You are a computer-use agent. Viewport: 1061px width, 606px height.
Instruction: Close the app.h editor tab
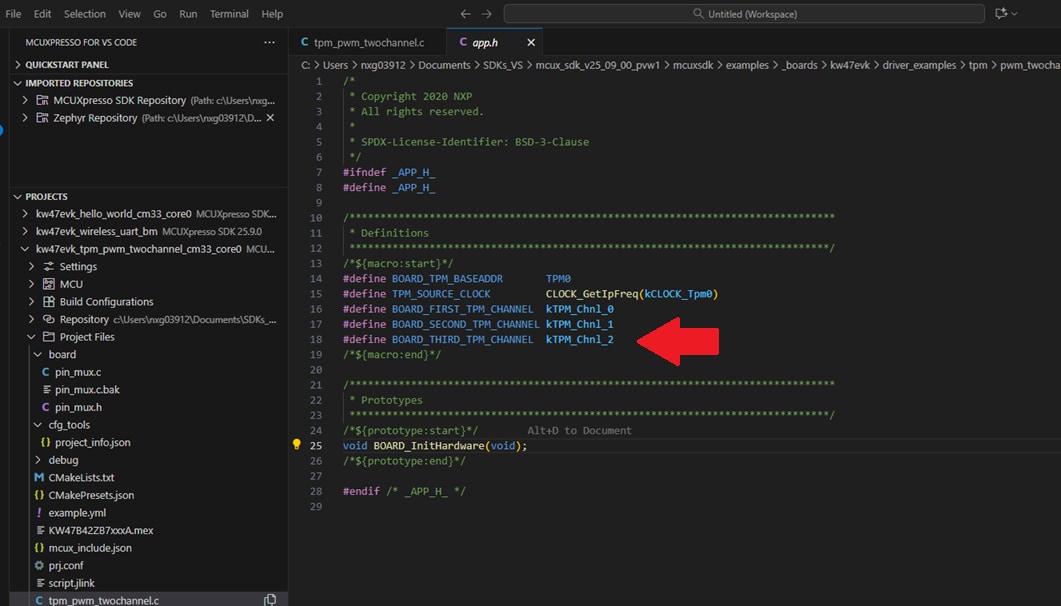click(531, 43)
